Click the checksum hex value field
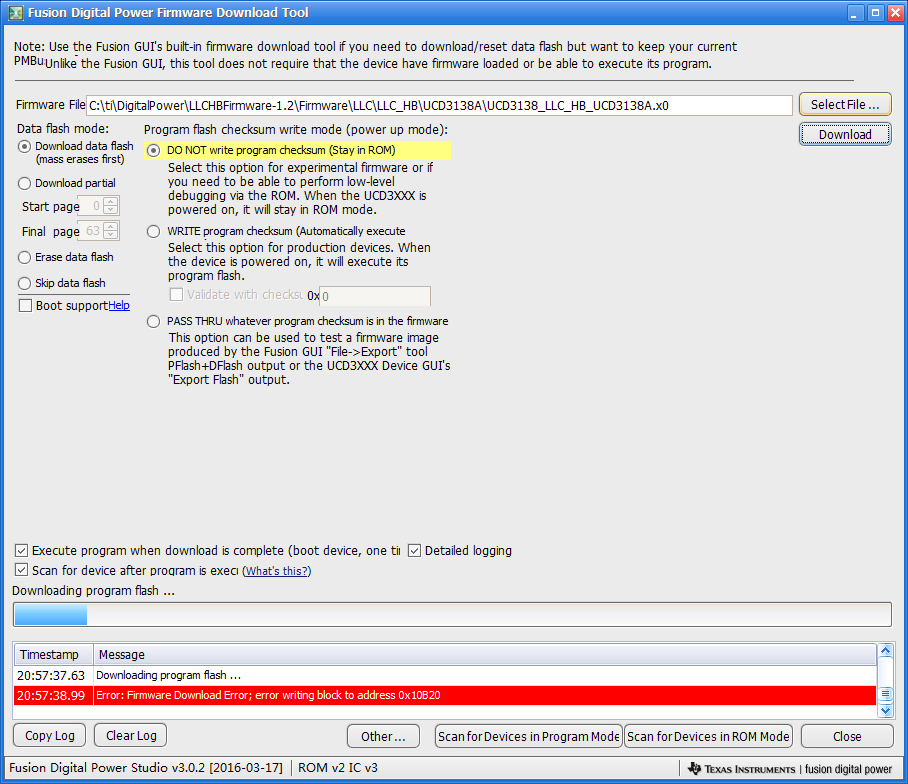 click(x=375, y=296)
